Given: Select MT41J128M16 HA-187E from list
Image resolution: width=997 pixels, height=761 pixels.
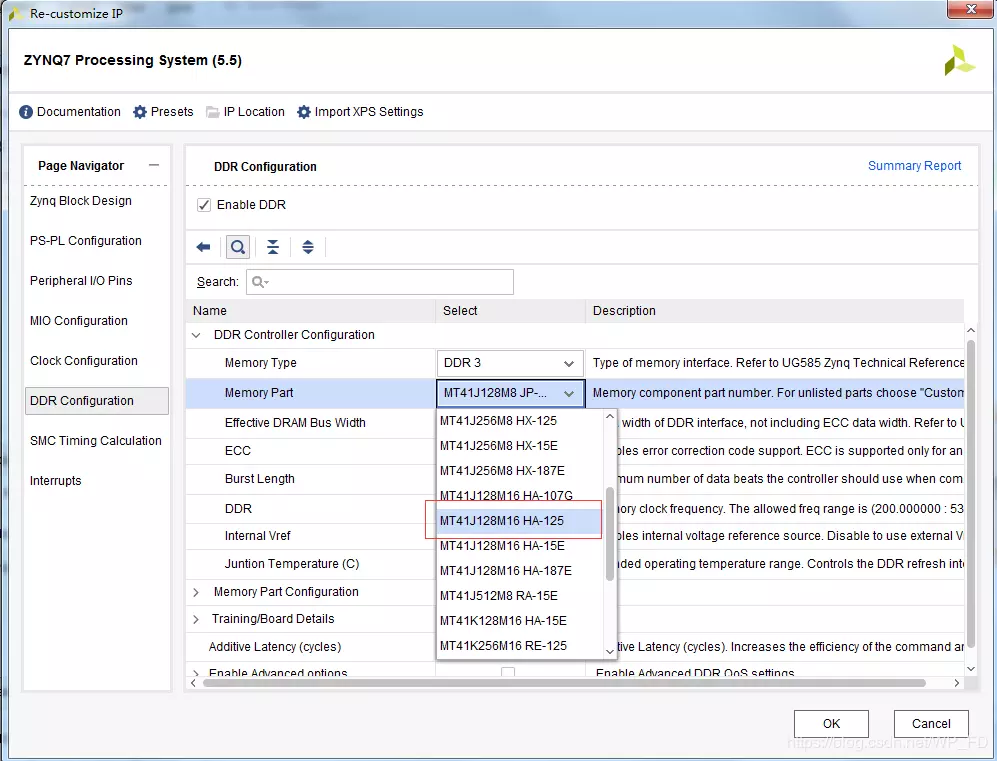Looking at the screenshot, I should (519, 571).
